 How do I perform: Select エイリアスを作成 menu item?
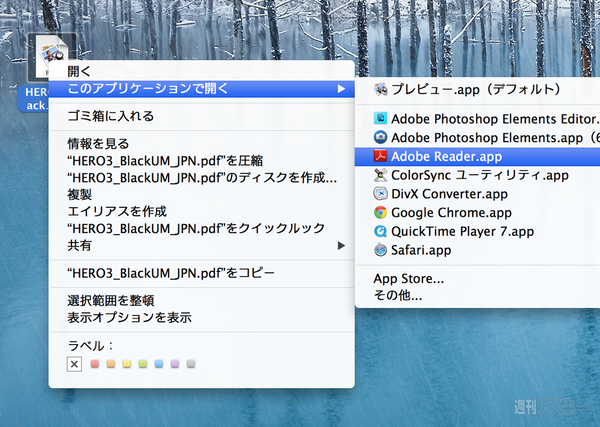[x=202, y=211]
